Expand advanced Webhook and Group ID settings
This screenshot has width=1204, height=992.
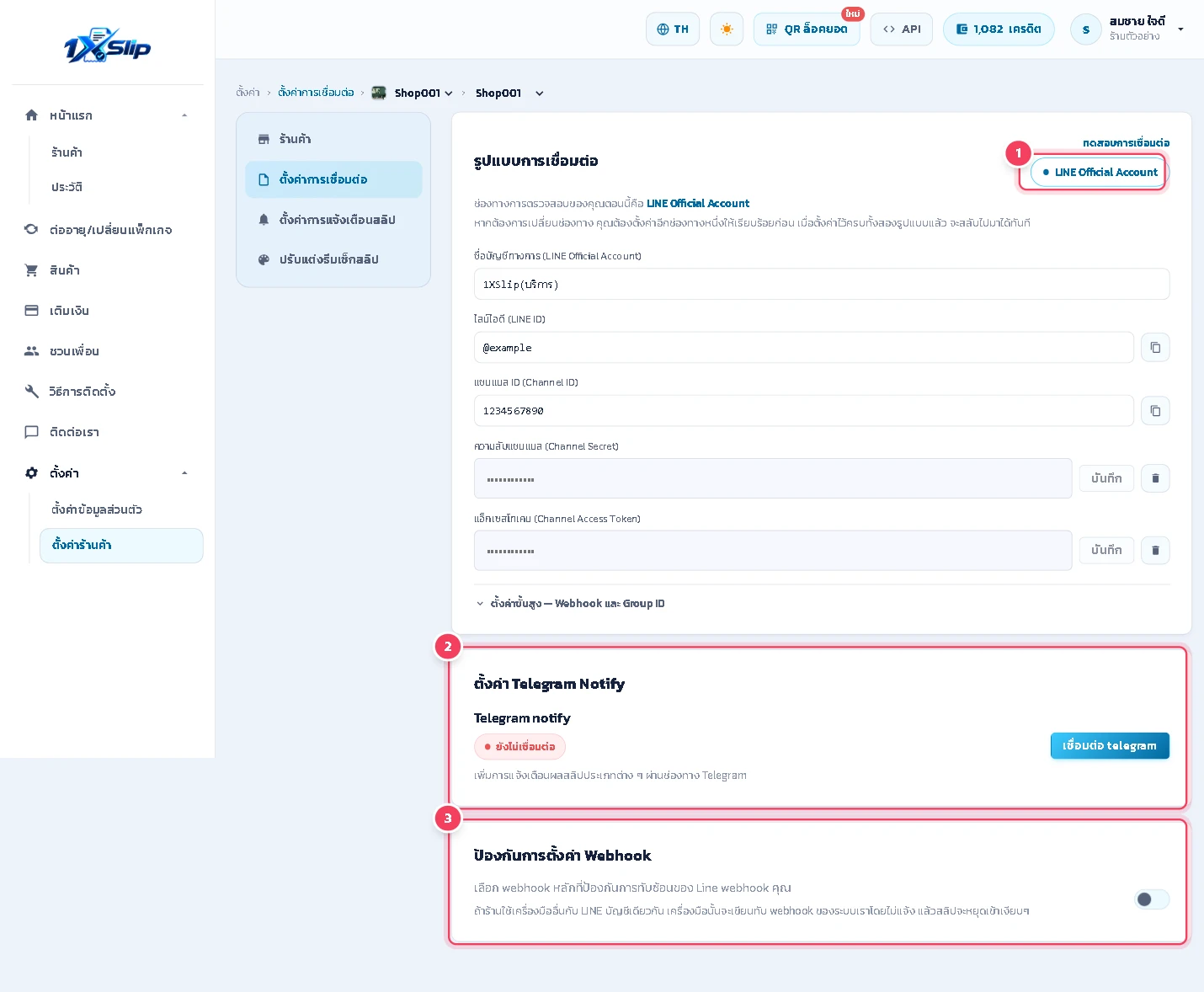pyautogui.click(x=570, y=604)
